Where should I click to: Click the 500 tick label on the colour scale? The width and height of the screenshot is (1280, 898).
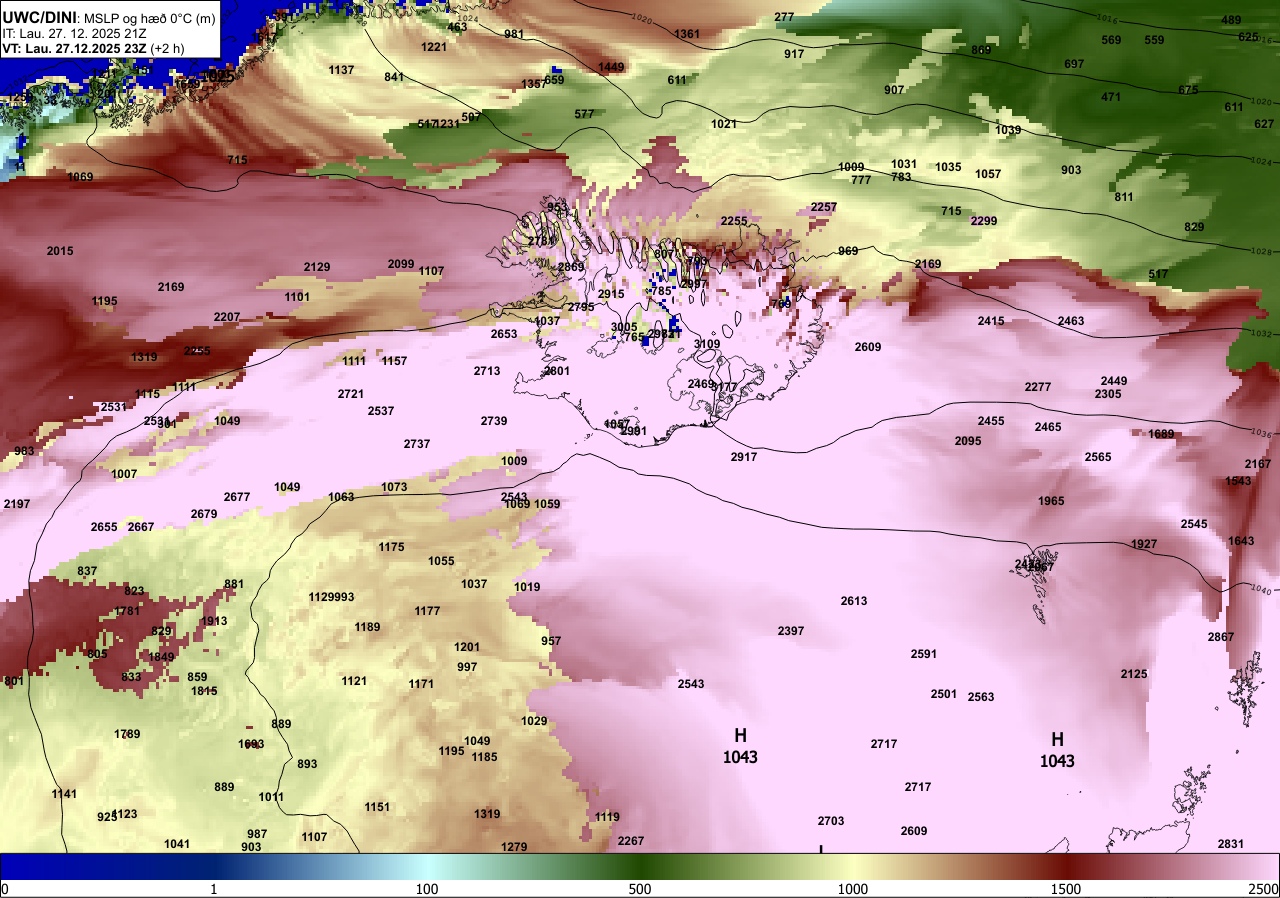pyautogui.click(x=640, y=889)
